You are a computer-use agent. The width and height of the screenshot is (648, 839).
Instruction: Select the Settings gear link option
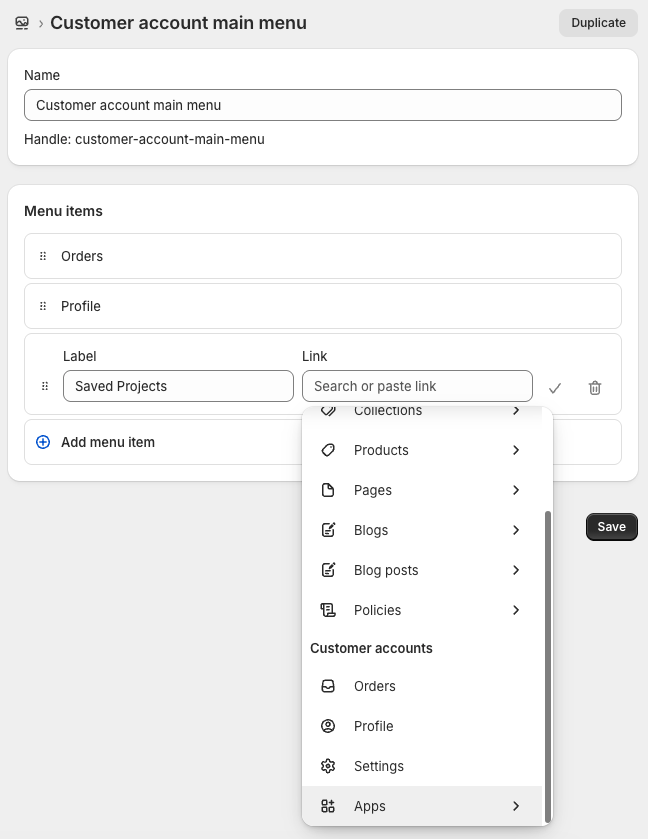coord(379,766)
